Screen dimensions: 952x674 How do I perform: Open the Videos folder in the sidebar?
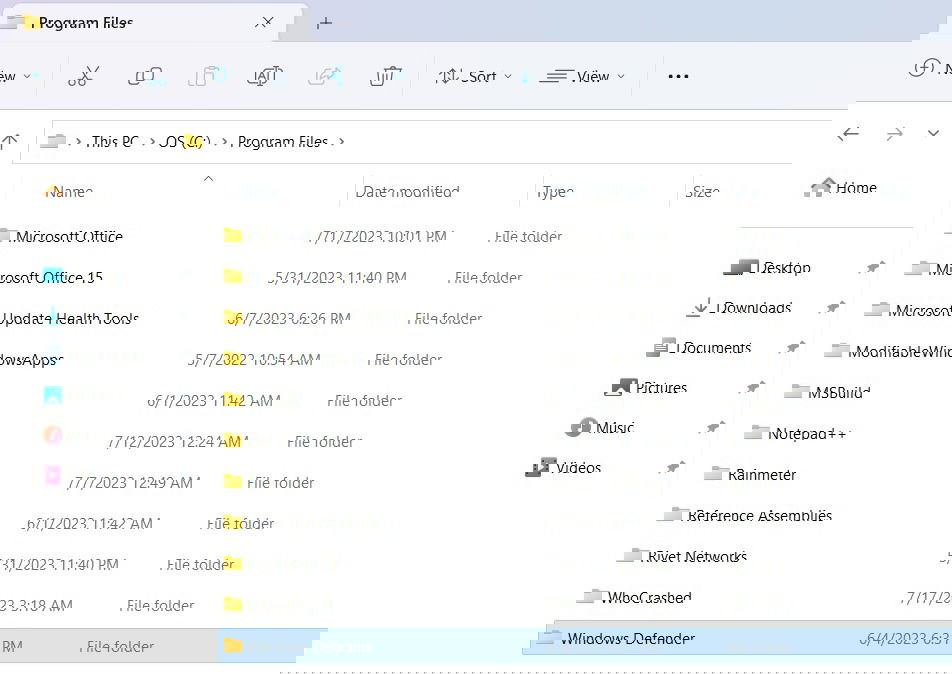(x=575, y=467)
